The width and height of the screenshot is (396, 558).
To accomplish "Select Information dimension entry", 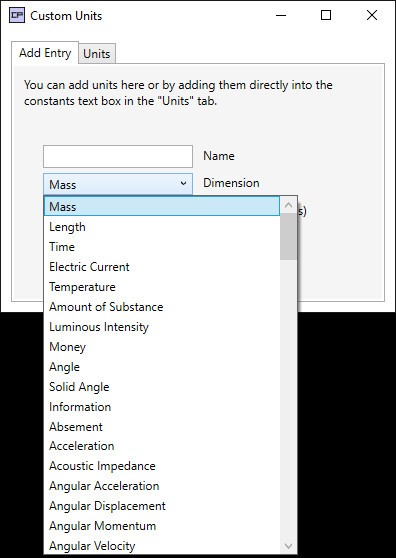I will (x=162, y=406).
